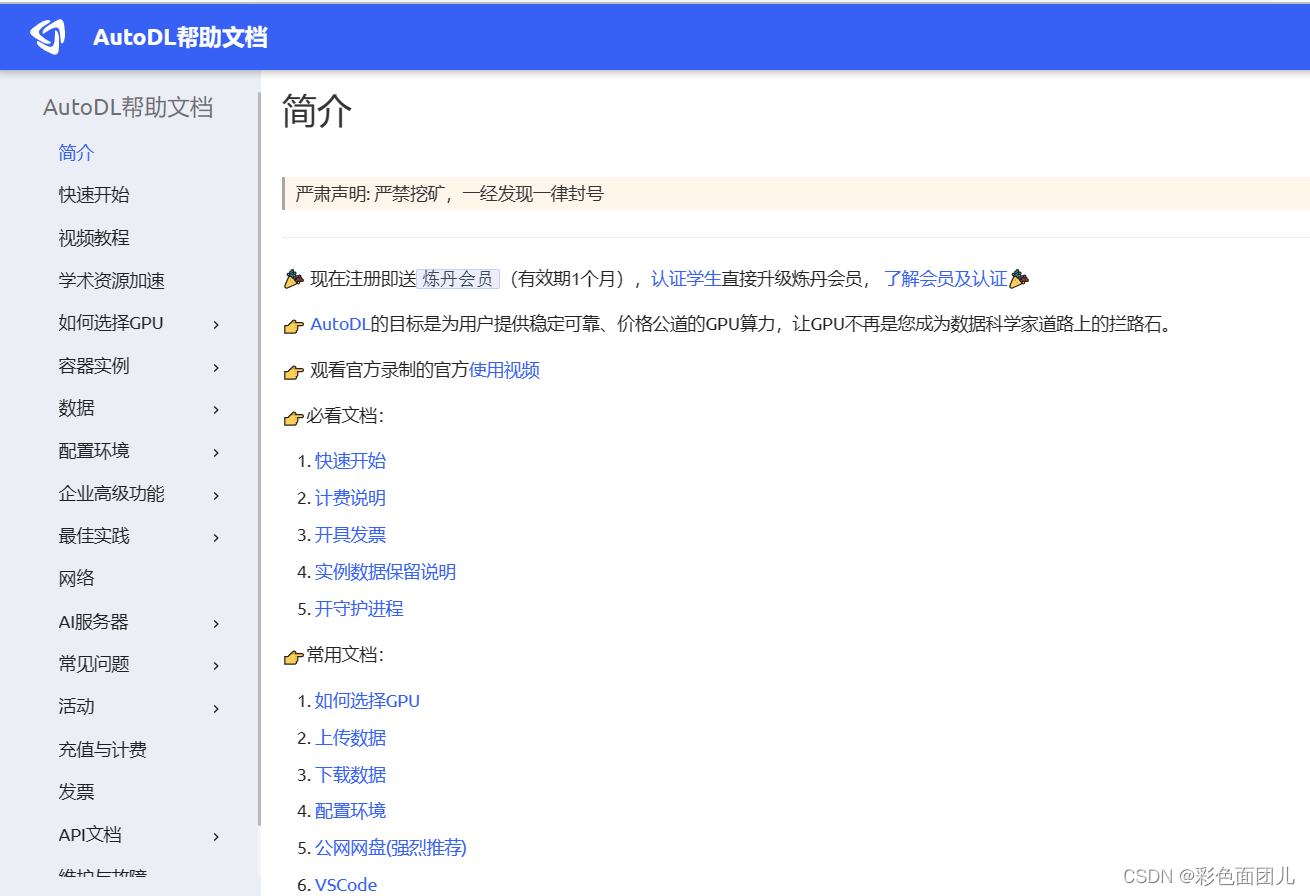Image resolution: width=1310 pixels, height=896 pixels.
Task: Open 网络 in the sidebar
Action: 76,579
